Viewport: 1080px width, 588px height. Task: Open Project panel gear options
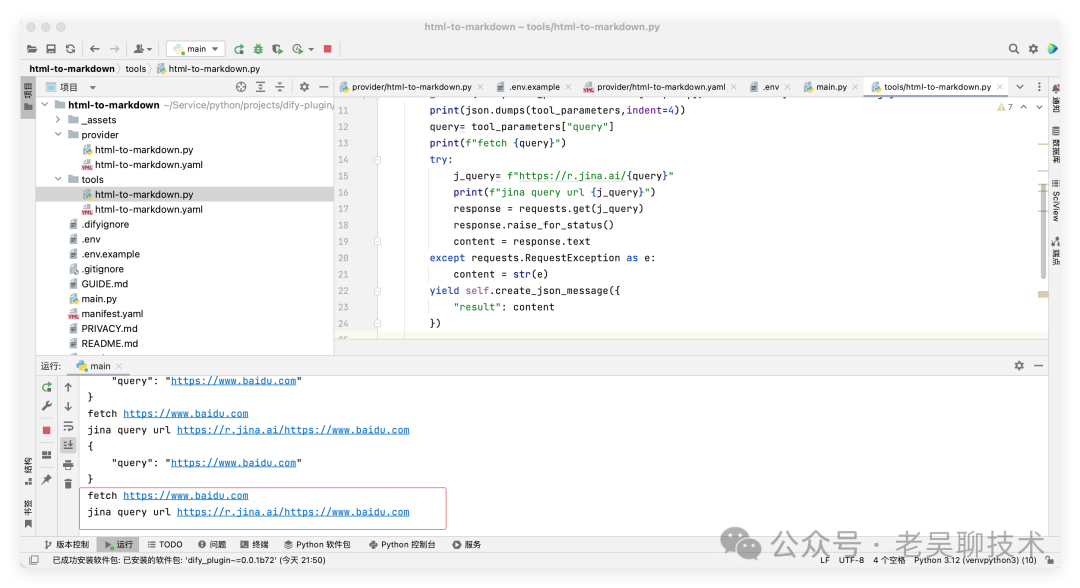304,87
